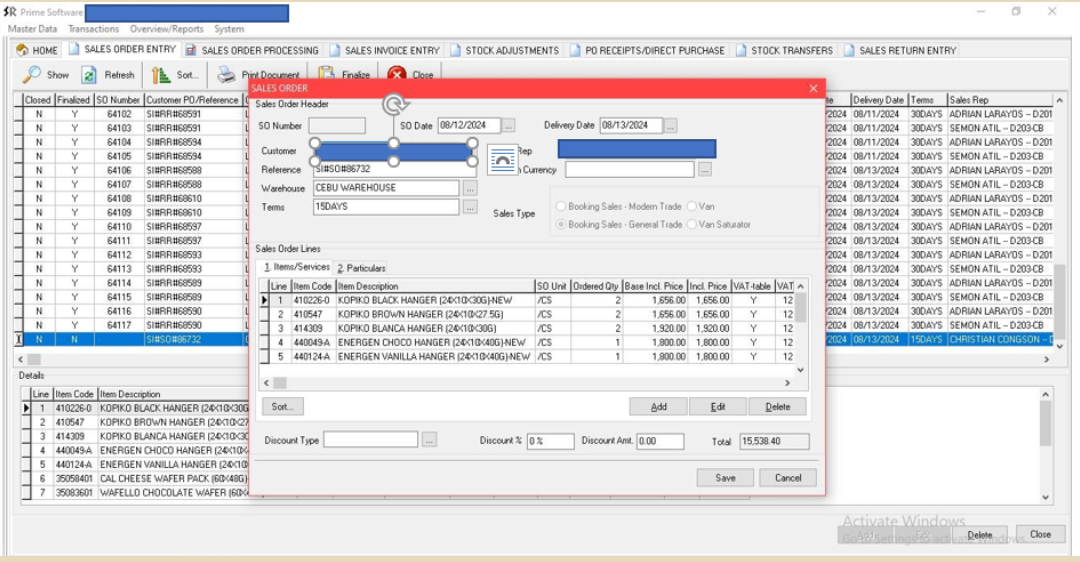Click the red Close icon in toolbar
Viewport: 1080px width, 562px height.
(397, 75)
